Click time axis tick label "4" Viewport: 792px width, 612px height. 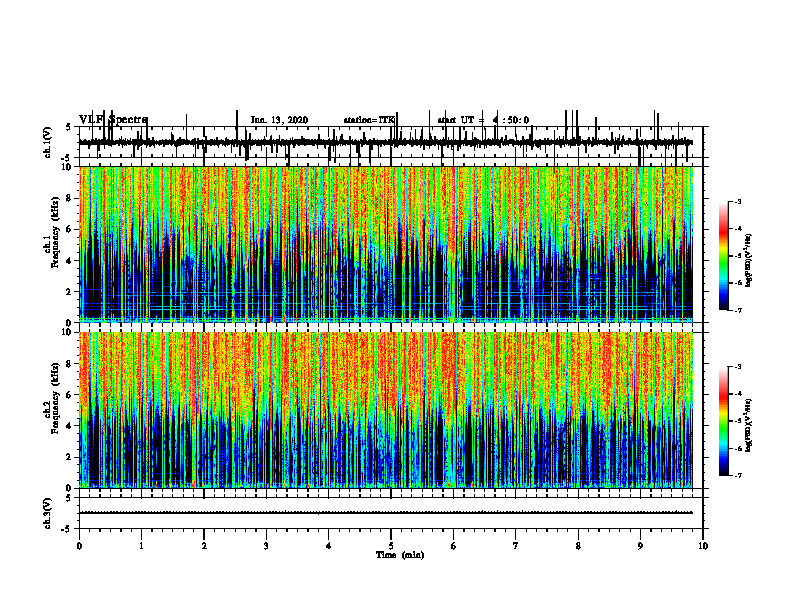[x=329, y=546]
